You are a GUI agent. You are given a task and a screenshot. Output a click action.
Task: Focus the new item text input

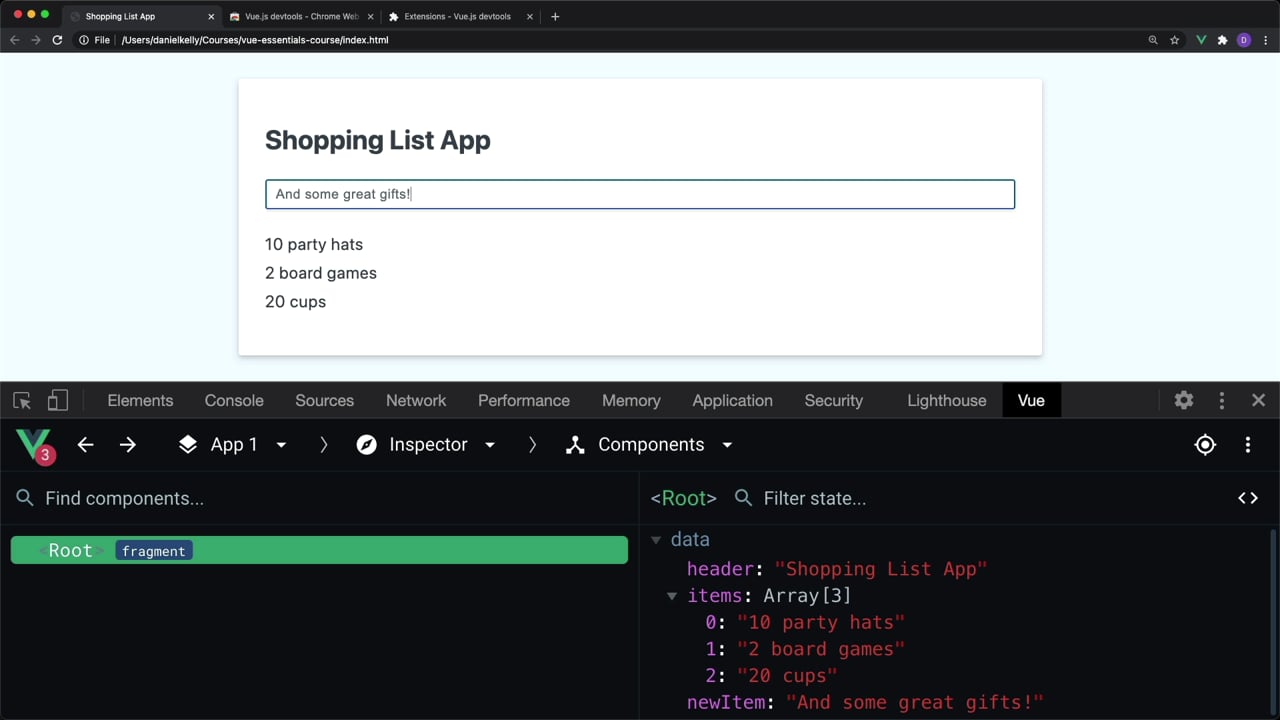640,194
